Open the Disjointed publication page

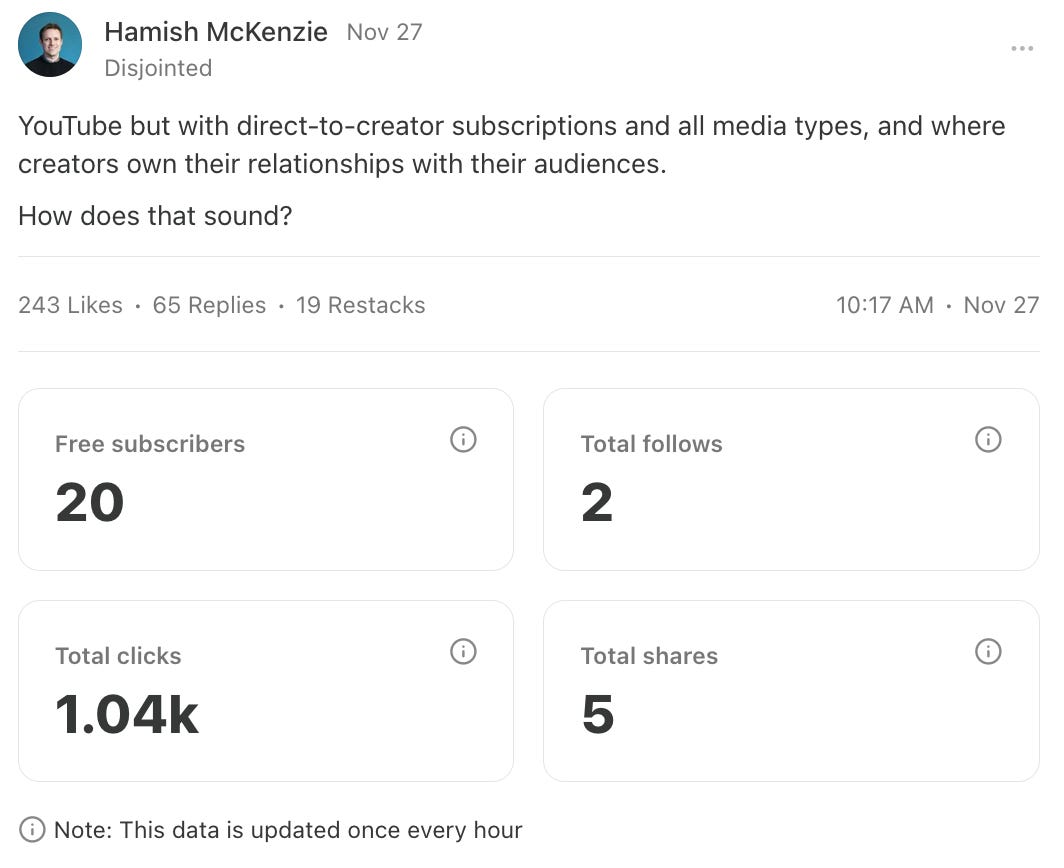click(x=158, y=68)
